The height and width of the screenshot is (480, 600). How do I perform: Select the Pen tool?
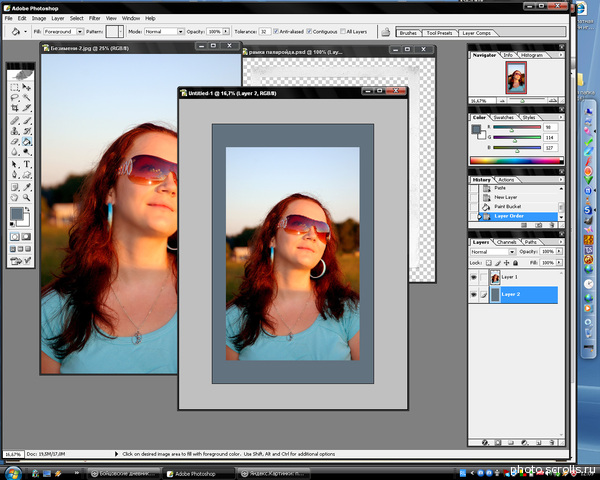pyautogui.click(x=15, y=175)
